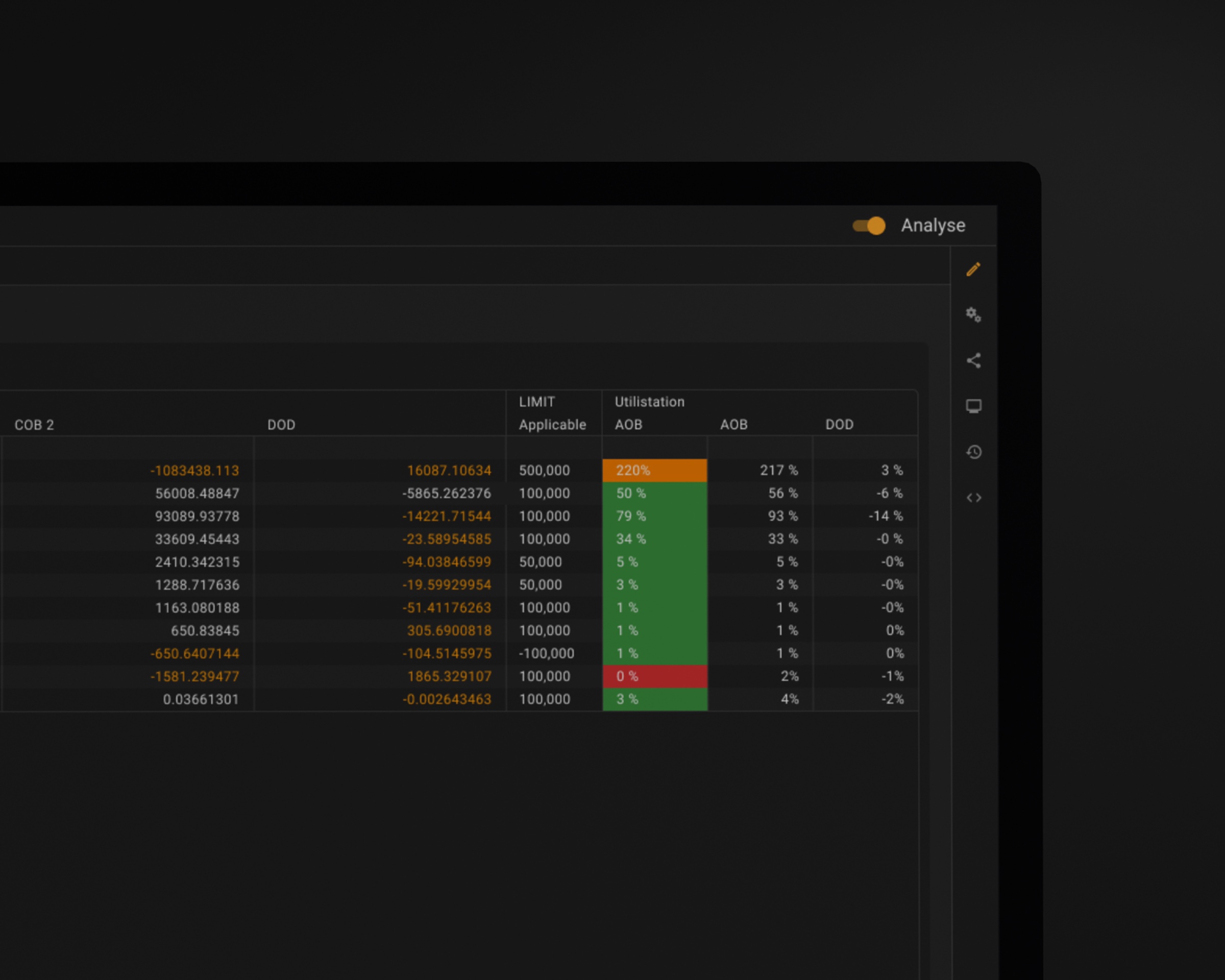Select the value -1083438.113
The image size is (1225, 980).
click(x=195, y=471)
